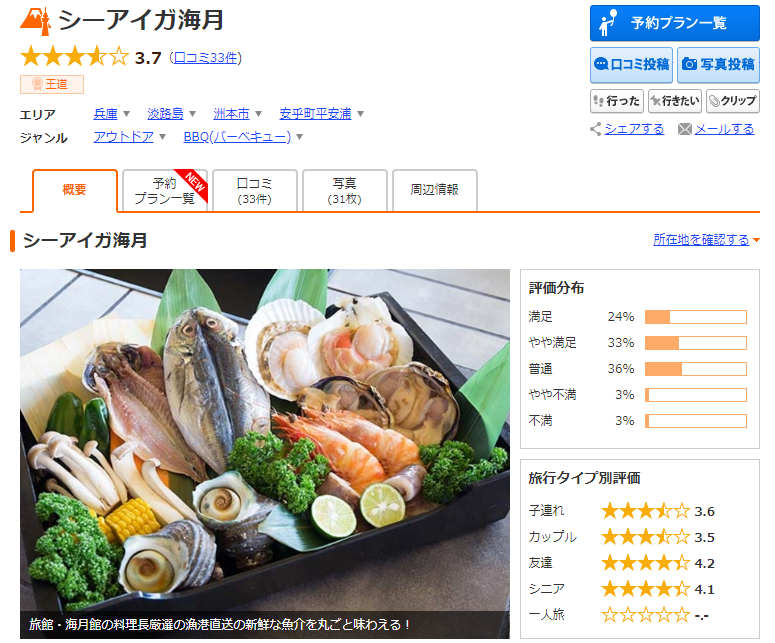Toggle the 行った visited button

point(616,101)
